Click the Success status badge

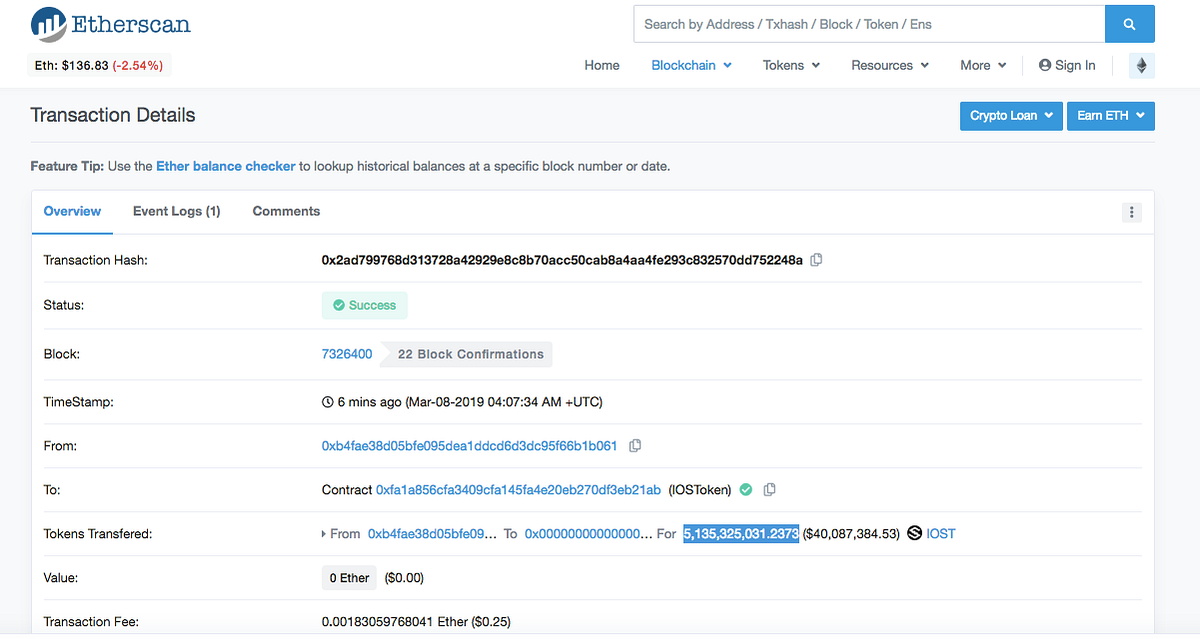(x=364, y=305)
